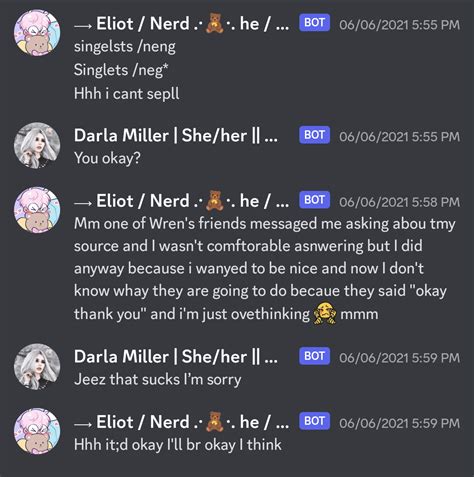Click the BOT badge next to Darla's 5:55 PM message
The image size is (474, 477).
(314, 135)
